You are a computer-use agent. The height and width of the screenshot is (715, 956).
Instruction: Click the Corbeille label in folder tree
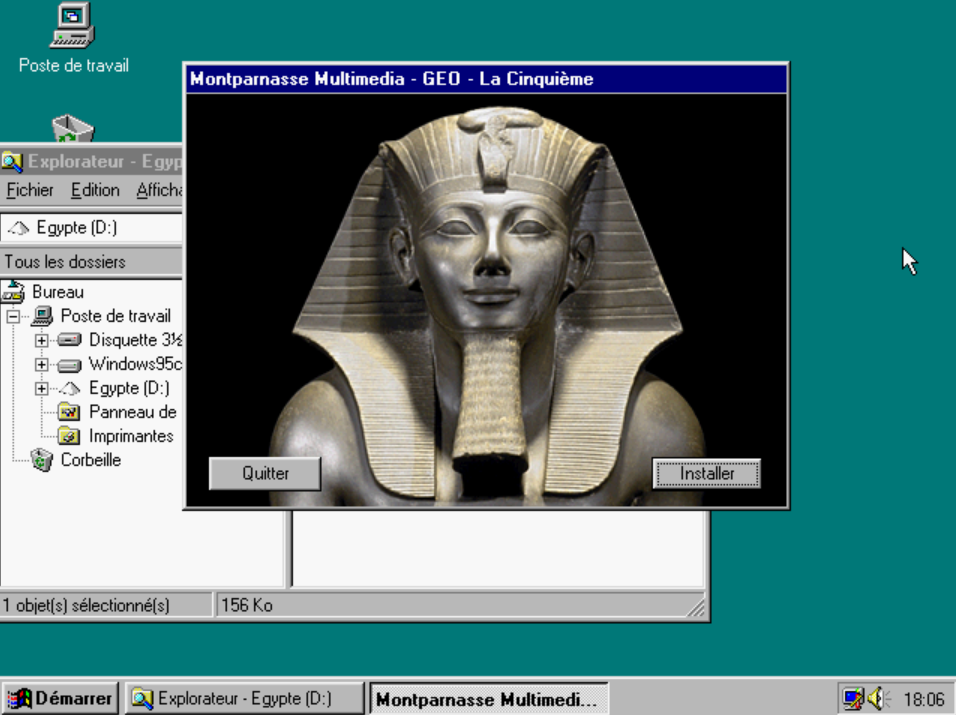coord(90,460)
